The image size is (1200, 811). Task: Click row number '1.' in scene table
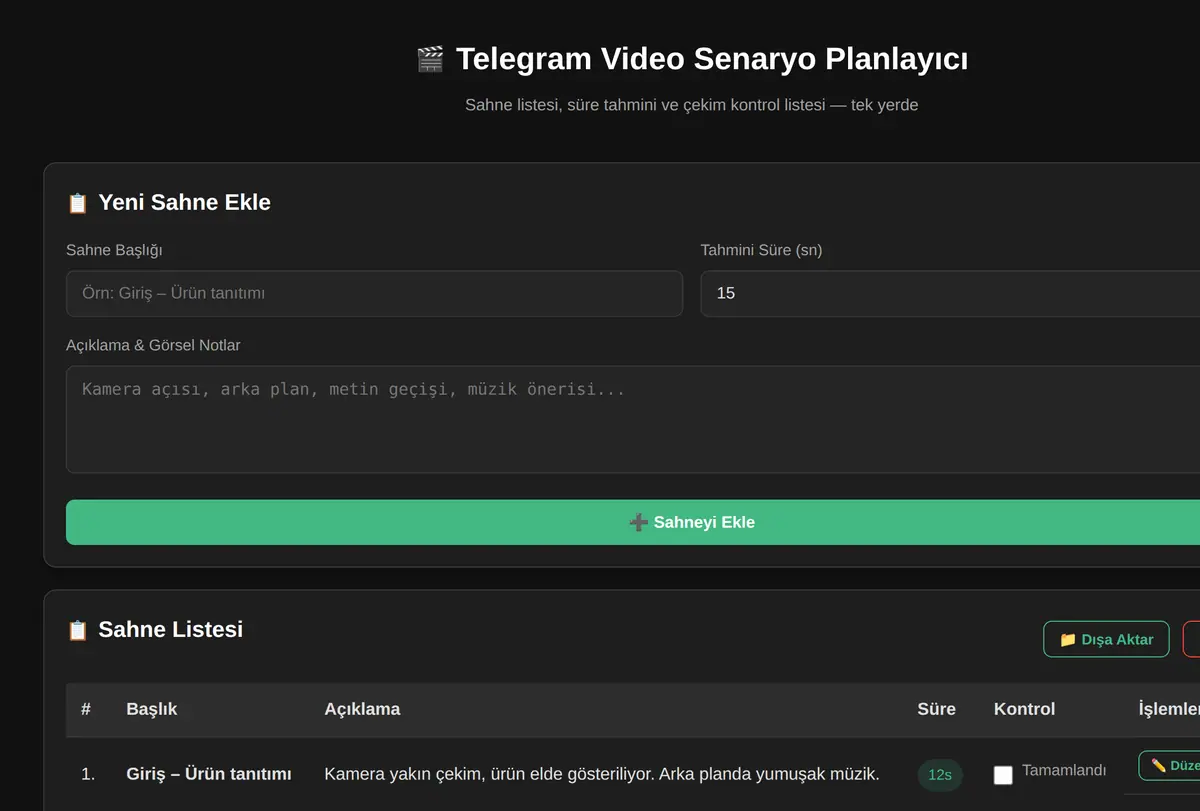[x=88, y=774]
